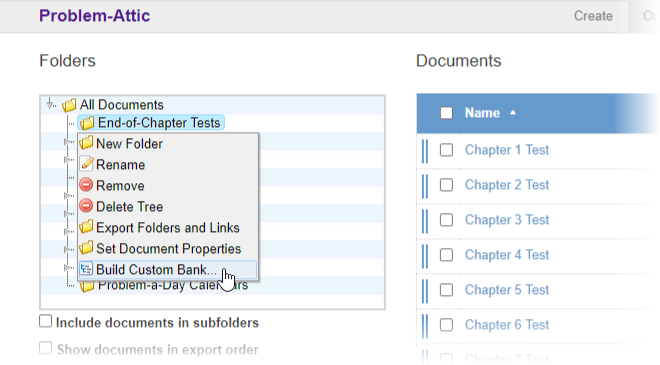Open the Chapter 3 Test document
660x365 pixels.
pyautogui.click(x=507, y=220)
